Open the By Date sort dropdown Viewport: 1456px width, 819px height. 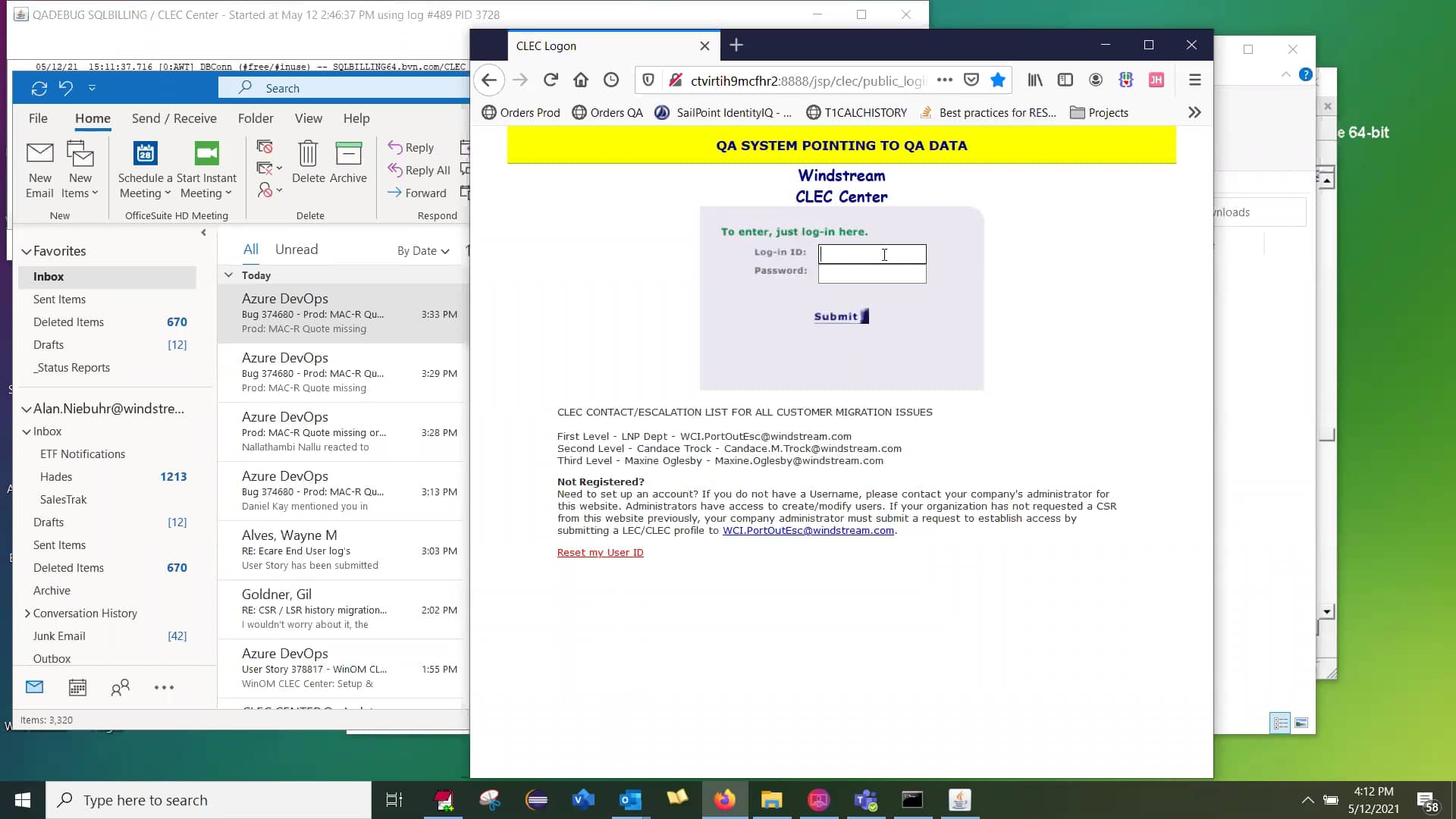(422, 250)
